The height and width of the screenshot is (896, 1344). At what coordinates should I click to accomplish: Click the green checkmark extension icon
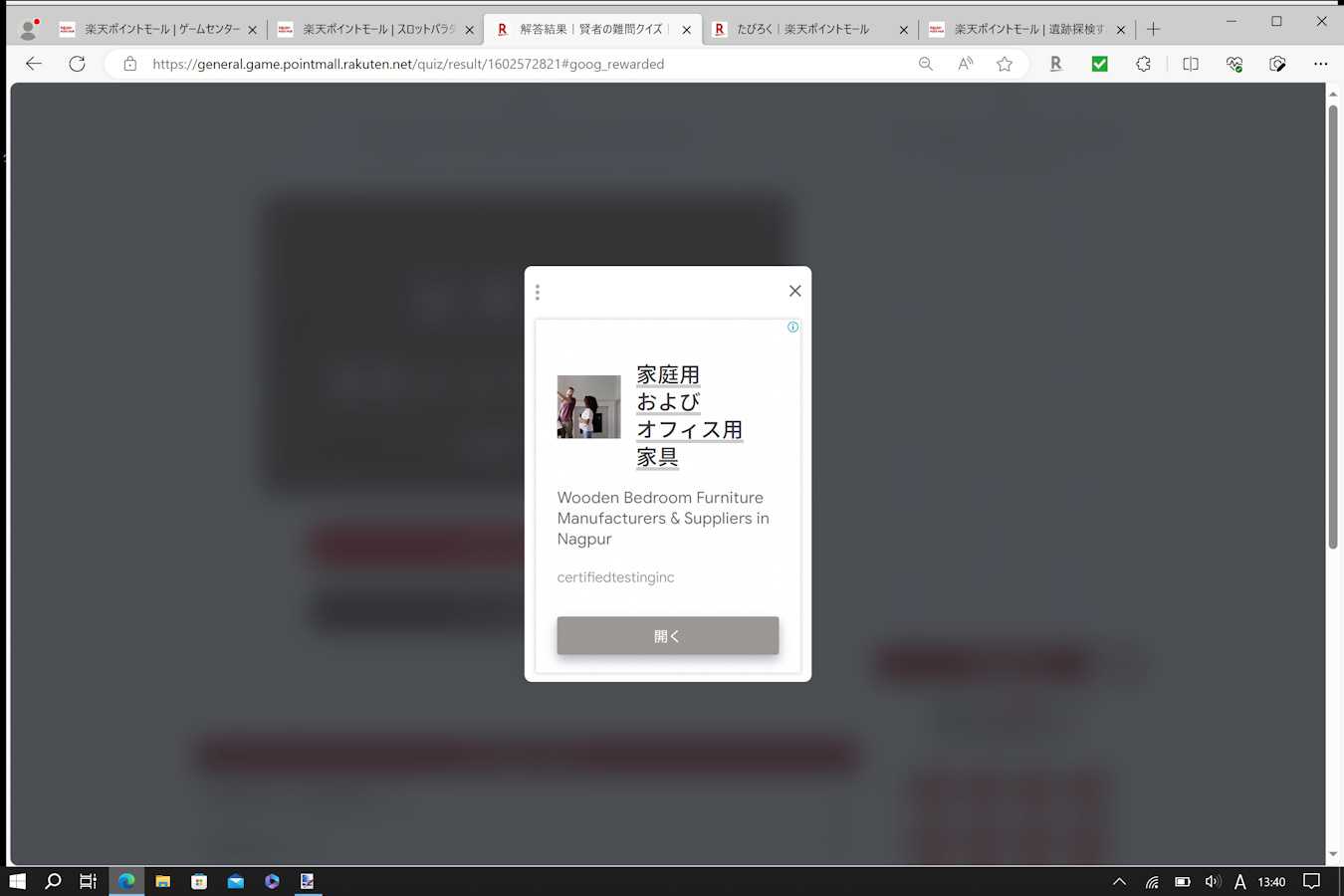pos(1099,64)
